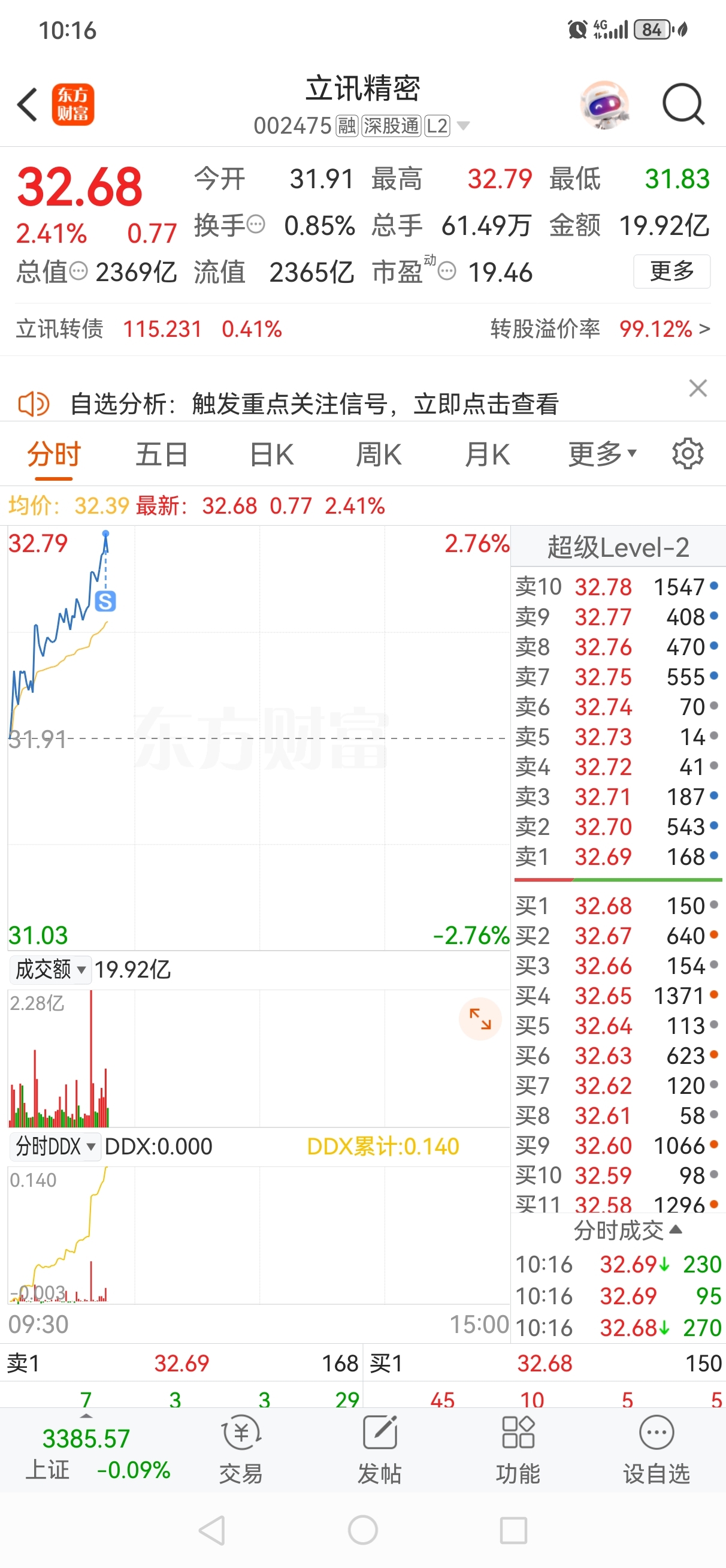Switch to the 五日 tab
Screen dimensions: 726x1568
pyautogui.click(x=162, y=454)
